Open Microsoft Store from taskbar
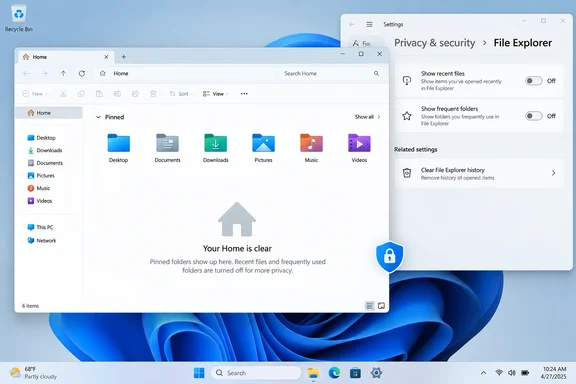Image resolution: width=576 pixels, height=384 pixels. click(355, 373)
